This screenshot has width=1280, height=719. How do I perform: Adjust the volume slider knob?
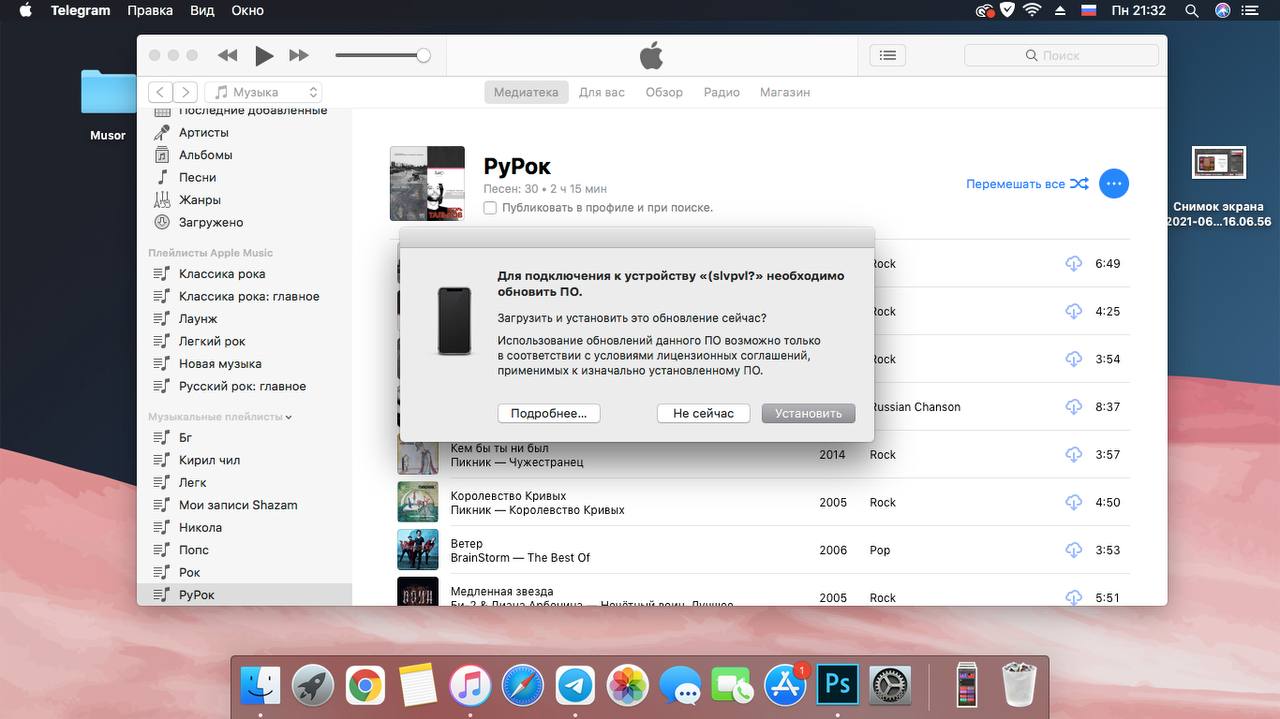click(423, 56)
